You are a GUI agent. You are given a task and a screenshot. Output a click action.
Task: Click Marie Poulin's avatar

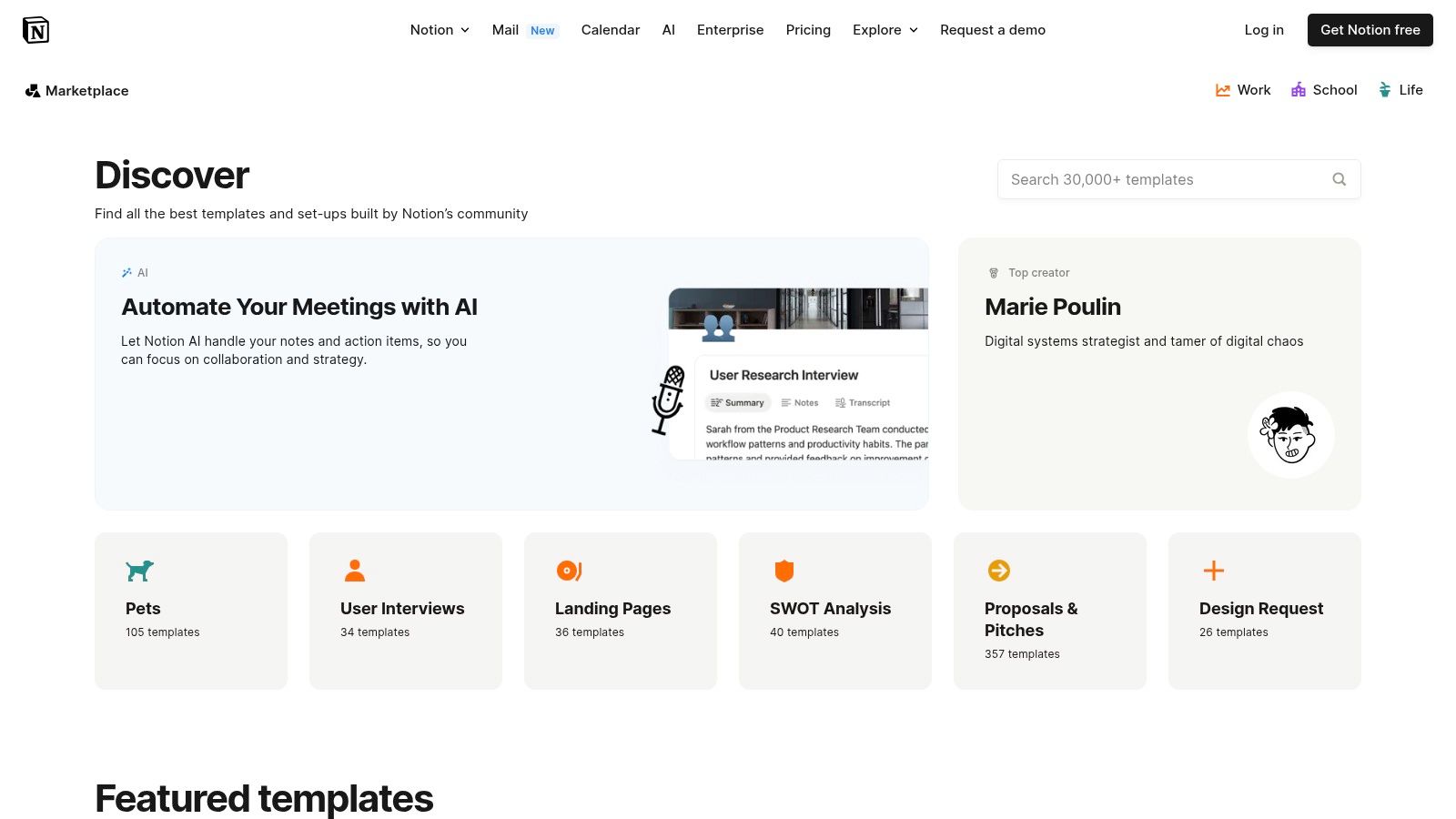click(1291, 435)
